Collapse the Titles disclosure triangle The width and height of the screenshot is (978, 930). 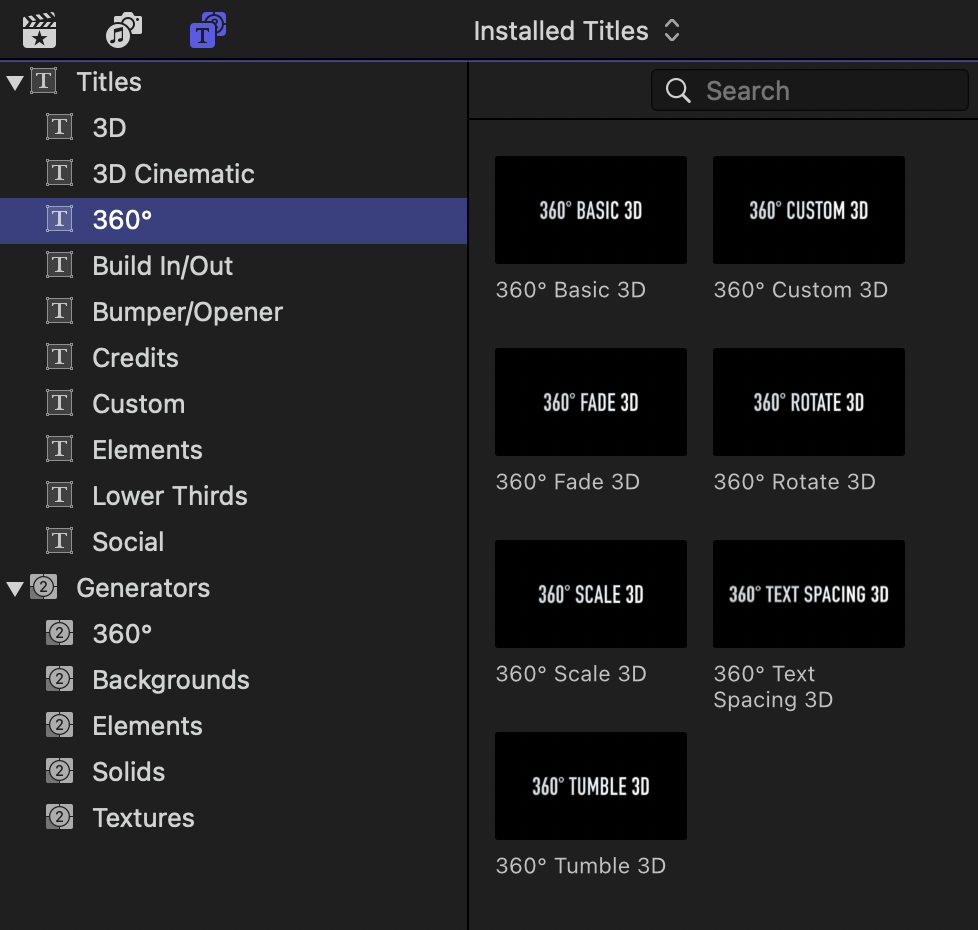(x=15, y=82)
